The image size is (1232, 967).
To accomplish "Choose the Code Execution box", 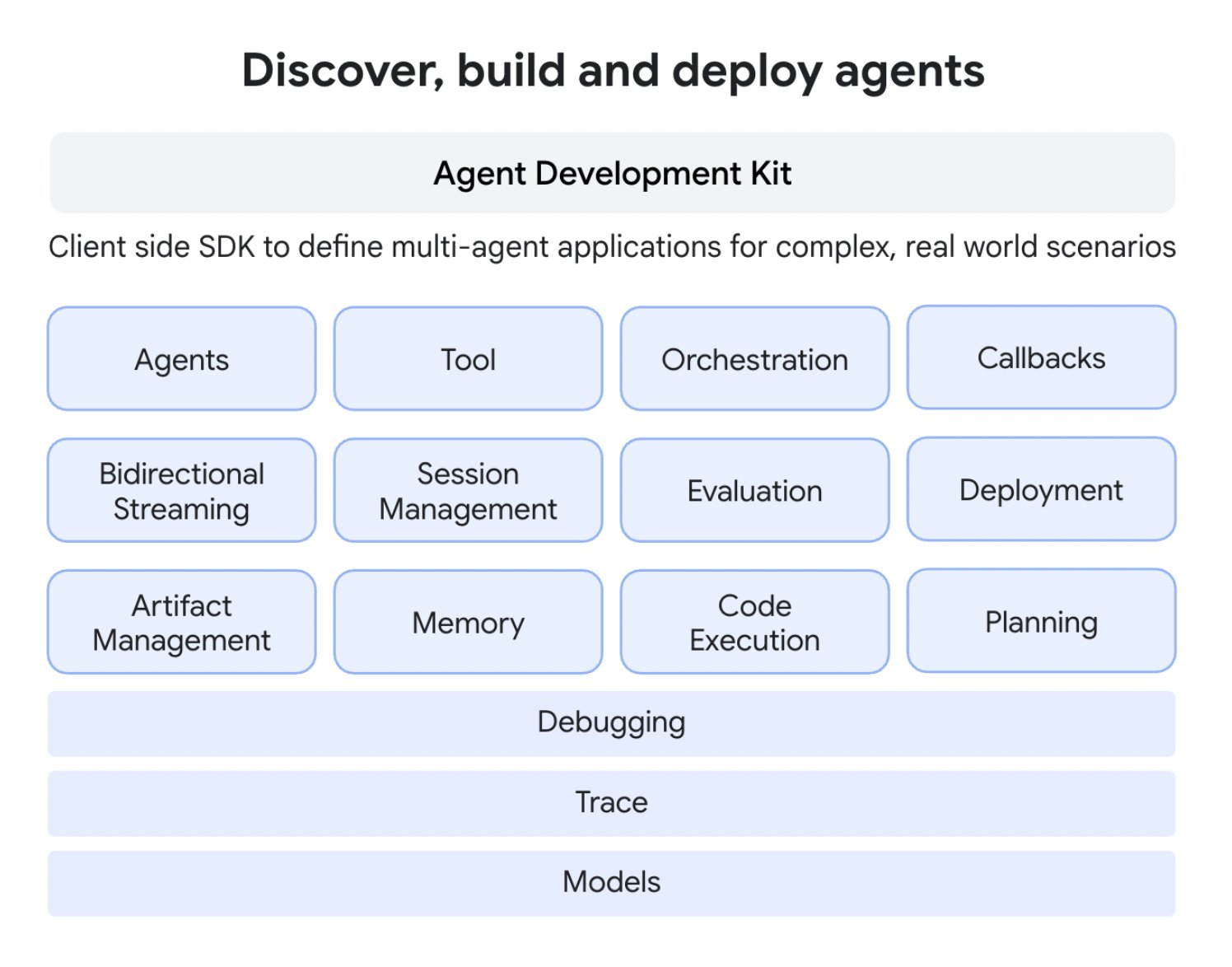I will point(754,623).
